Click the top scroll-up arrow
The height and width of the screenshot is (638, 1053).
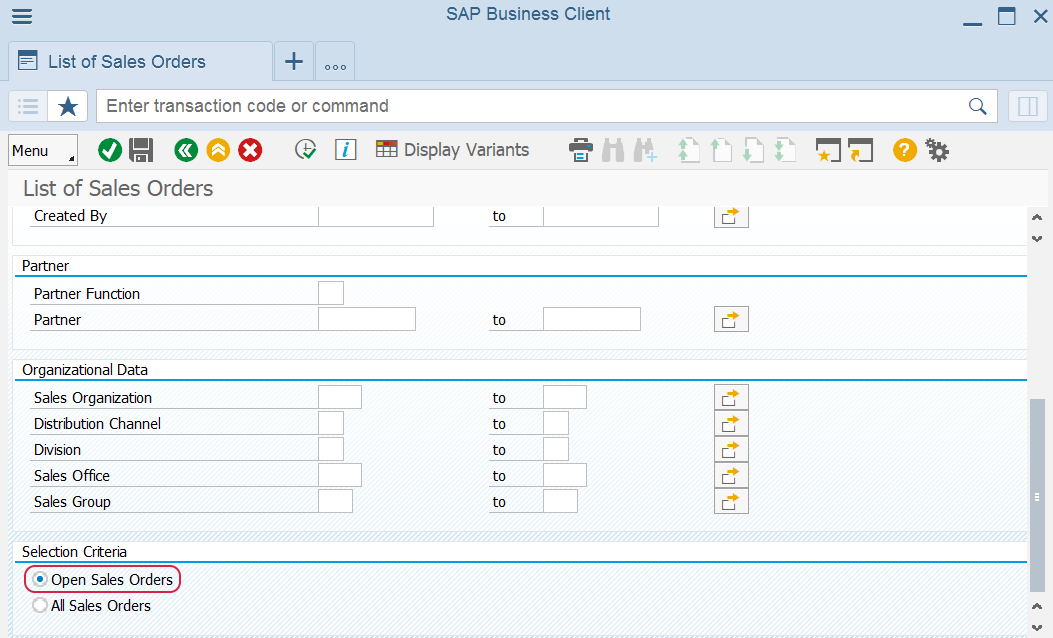point(1037,217)
